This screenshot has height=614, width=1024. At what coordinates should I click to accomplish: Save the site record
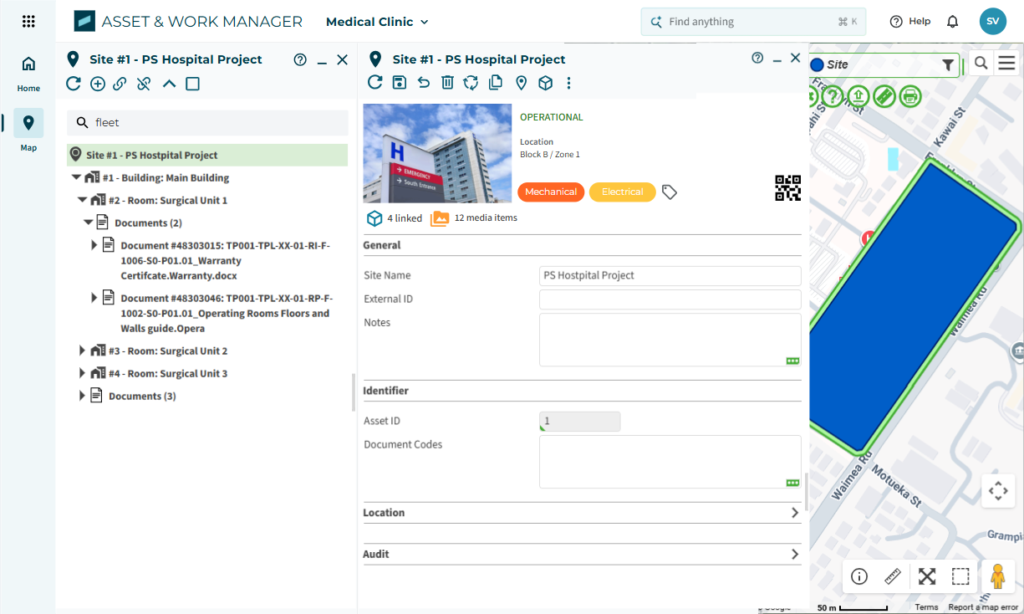(x=399, y=82)
